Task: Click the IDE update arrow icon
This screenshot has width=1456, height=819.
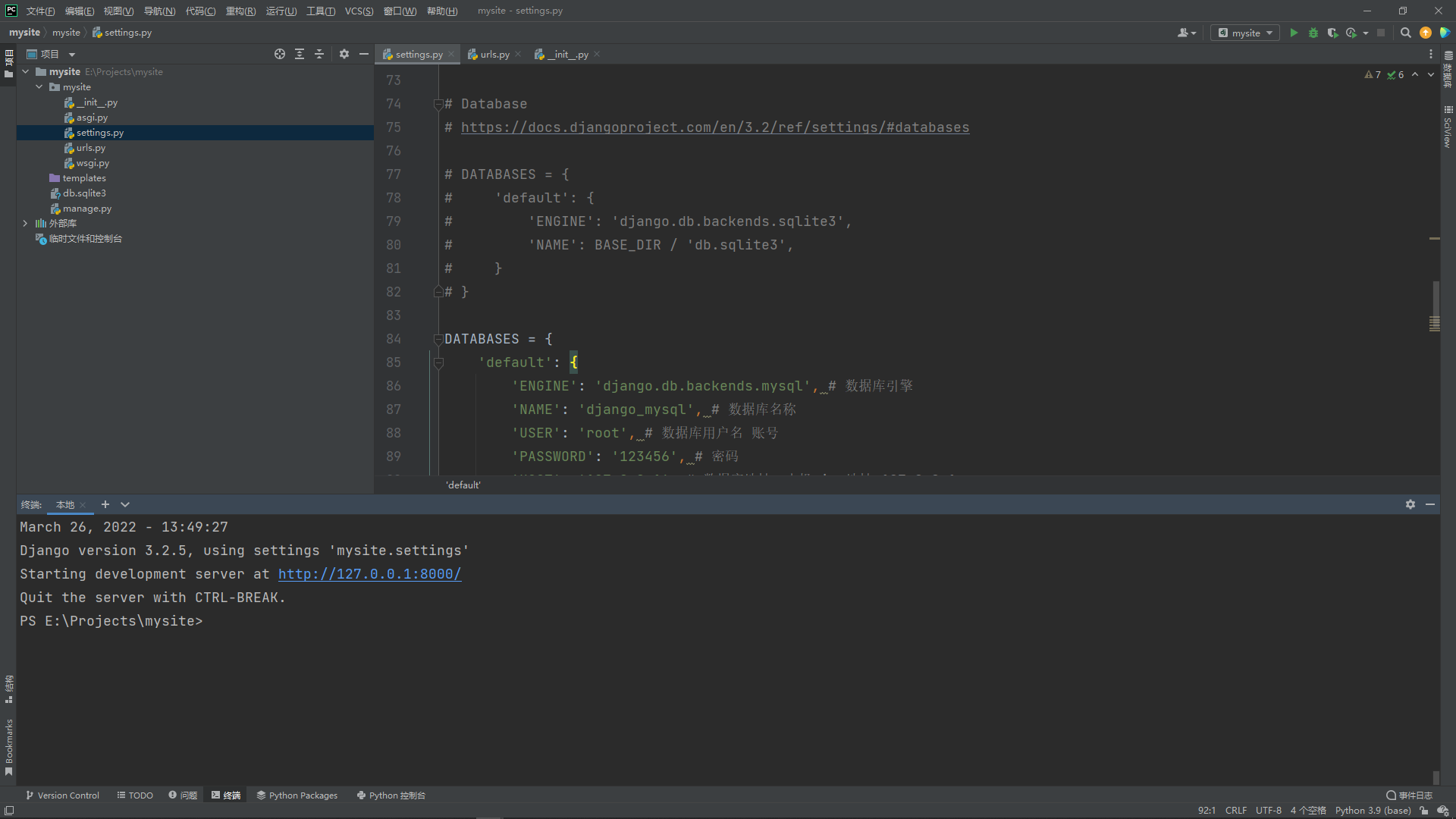Action: (x=1426, y=33)
